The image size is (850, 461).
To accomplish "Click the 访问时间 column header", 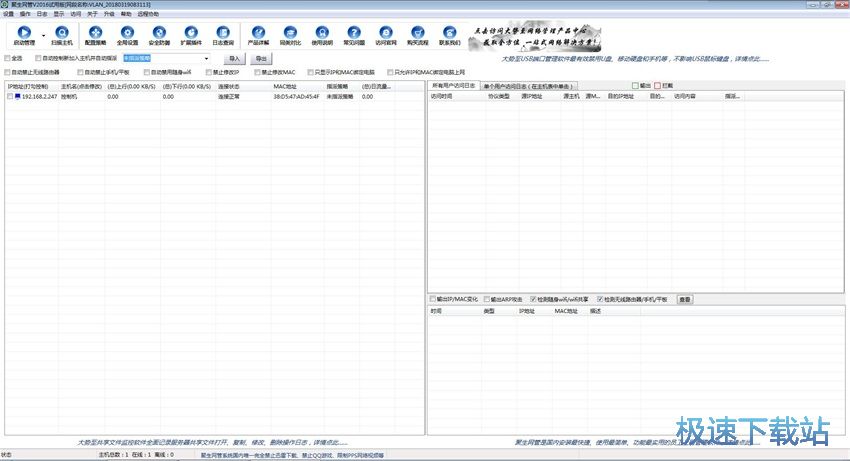I will pyautogui.click(x=456, y=96).
